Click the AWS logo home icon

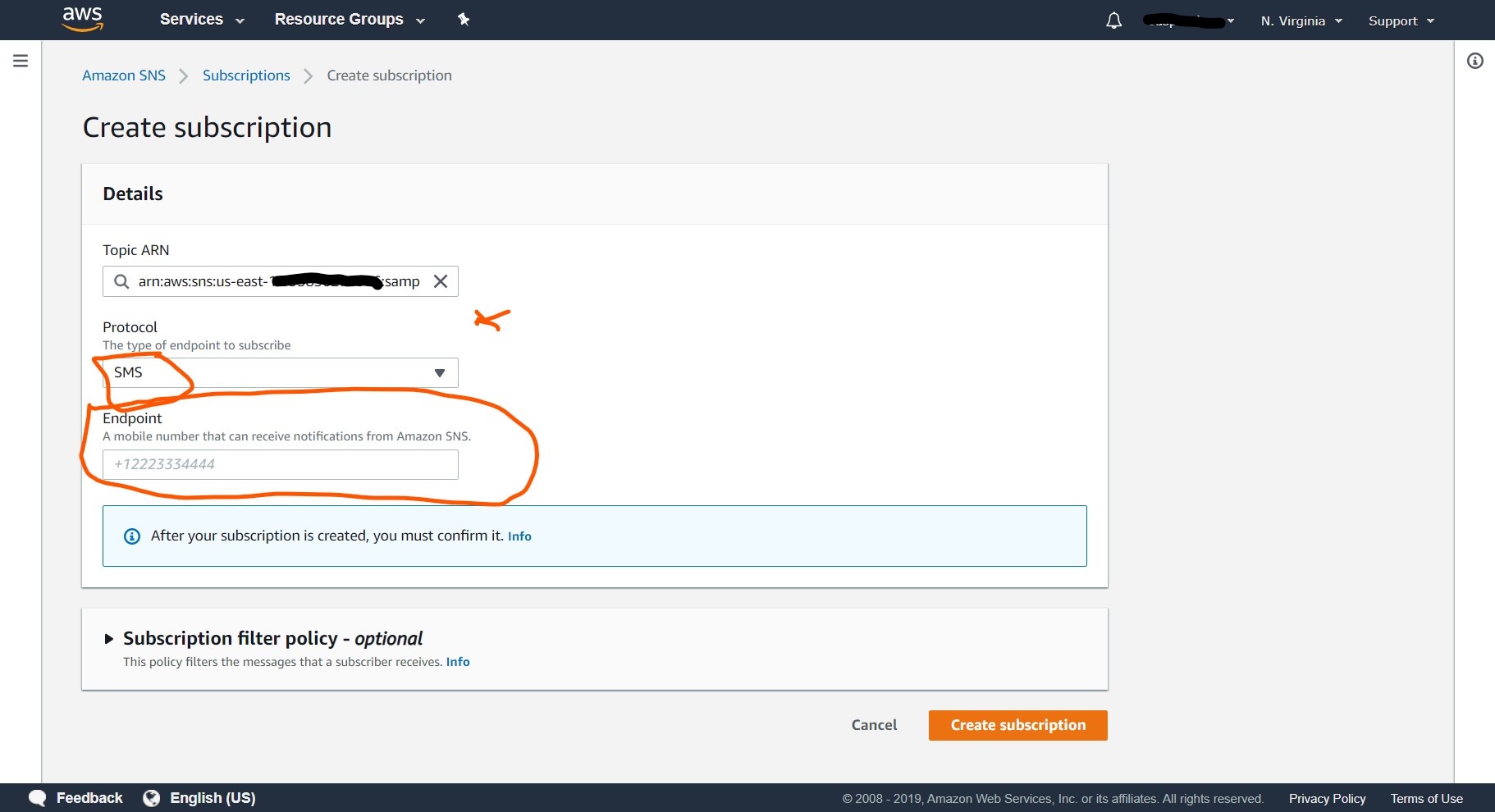click(83, 19)
